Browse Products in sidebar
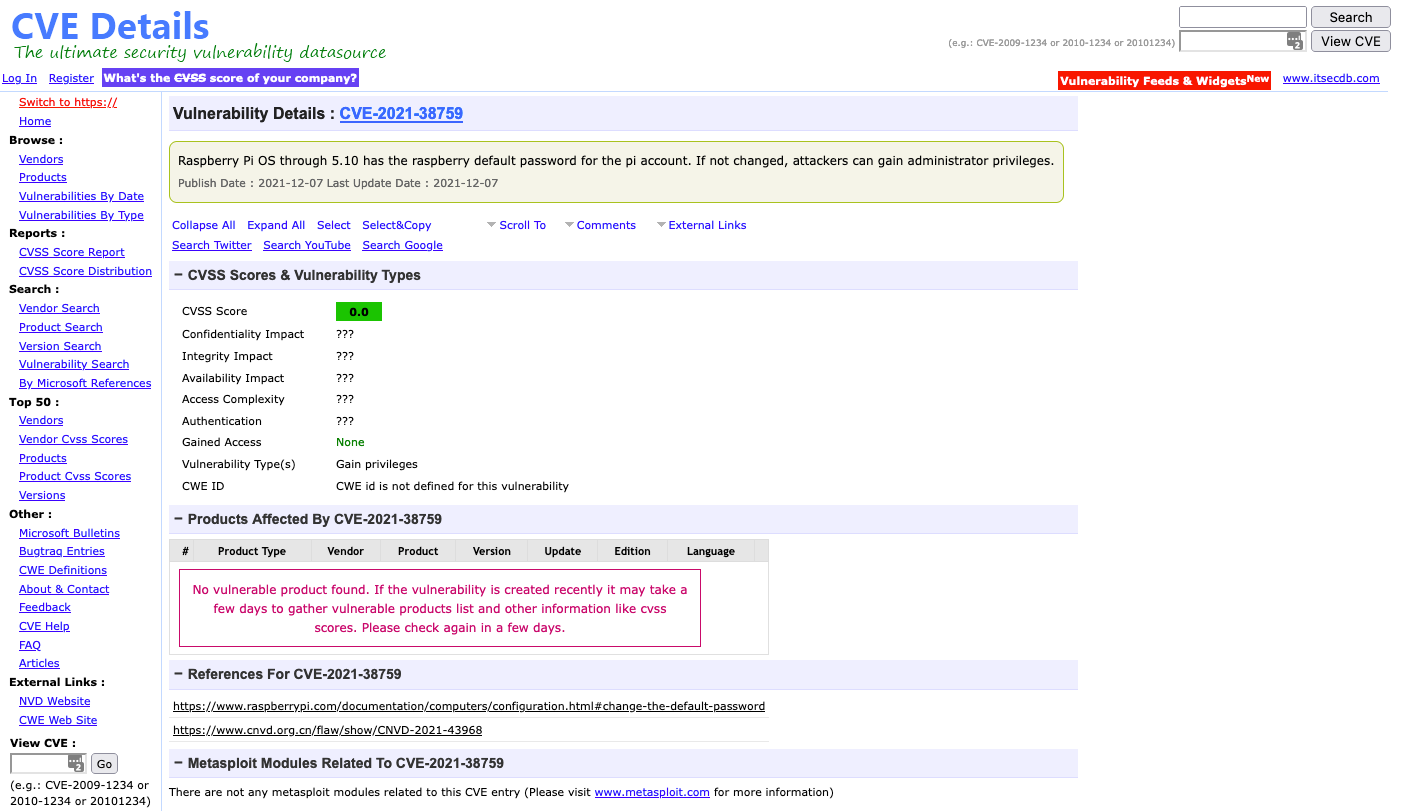Viewport: 1414px width, 811px height. [x=43, y=177]
